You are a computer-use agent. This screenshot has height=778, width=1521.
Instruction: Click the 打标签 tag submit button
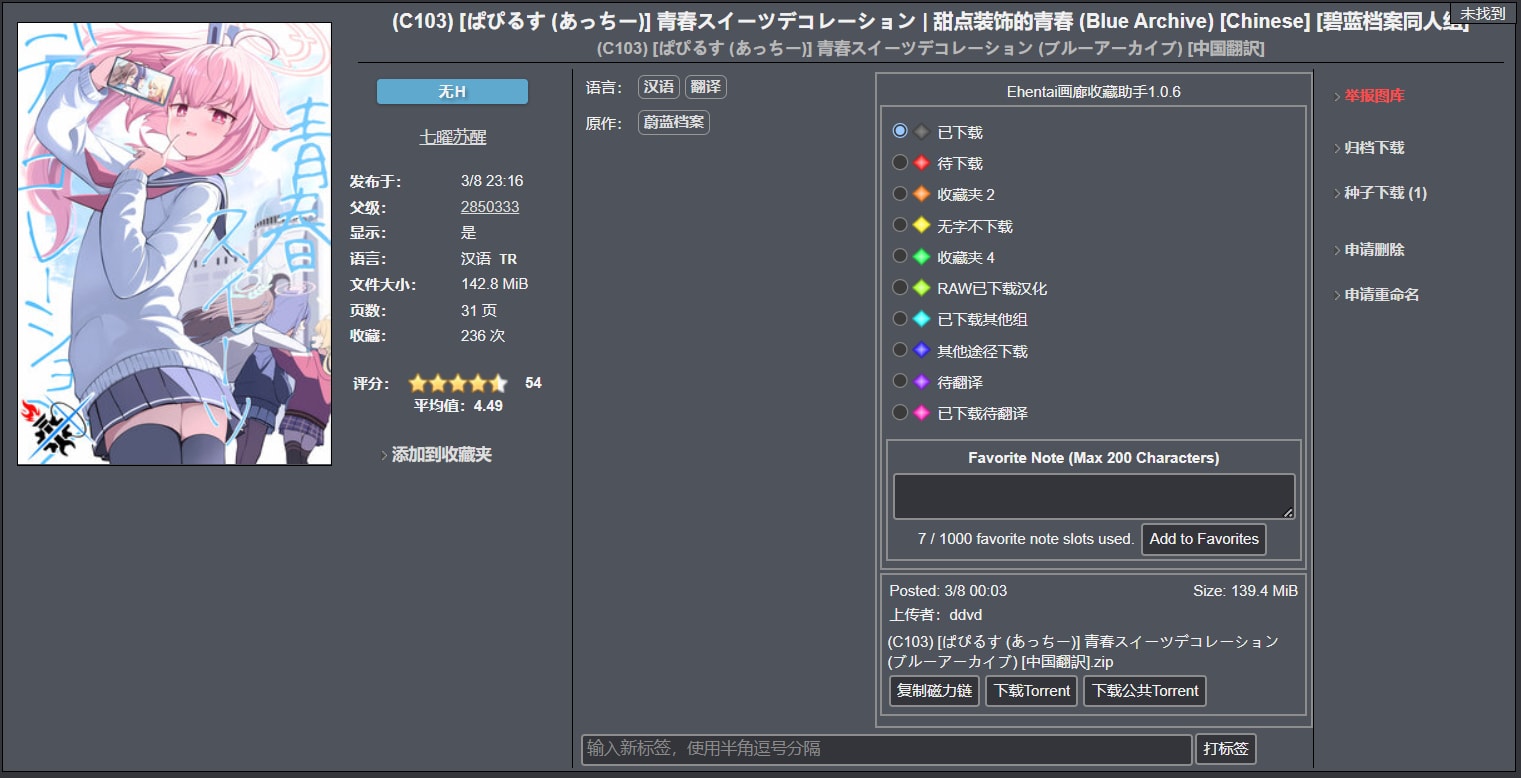click(x=1226, y=749)
